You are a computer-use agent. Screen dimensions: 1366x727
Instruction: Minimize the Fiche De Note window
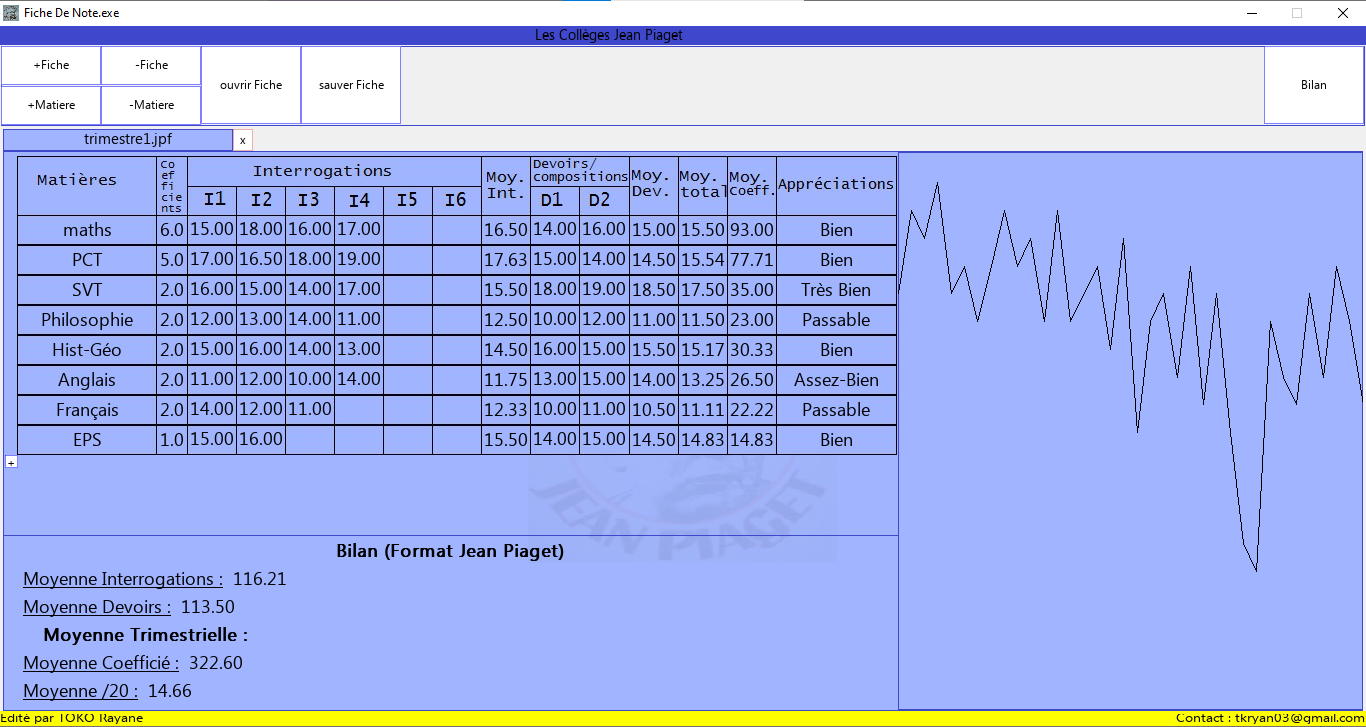pos(1252,13)
